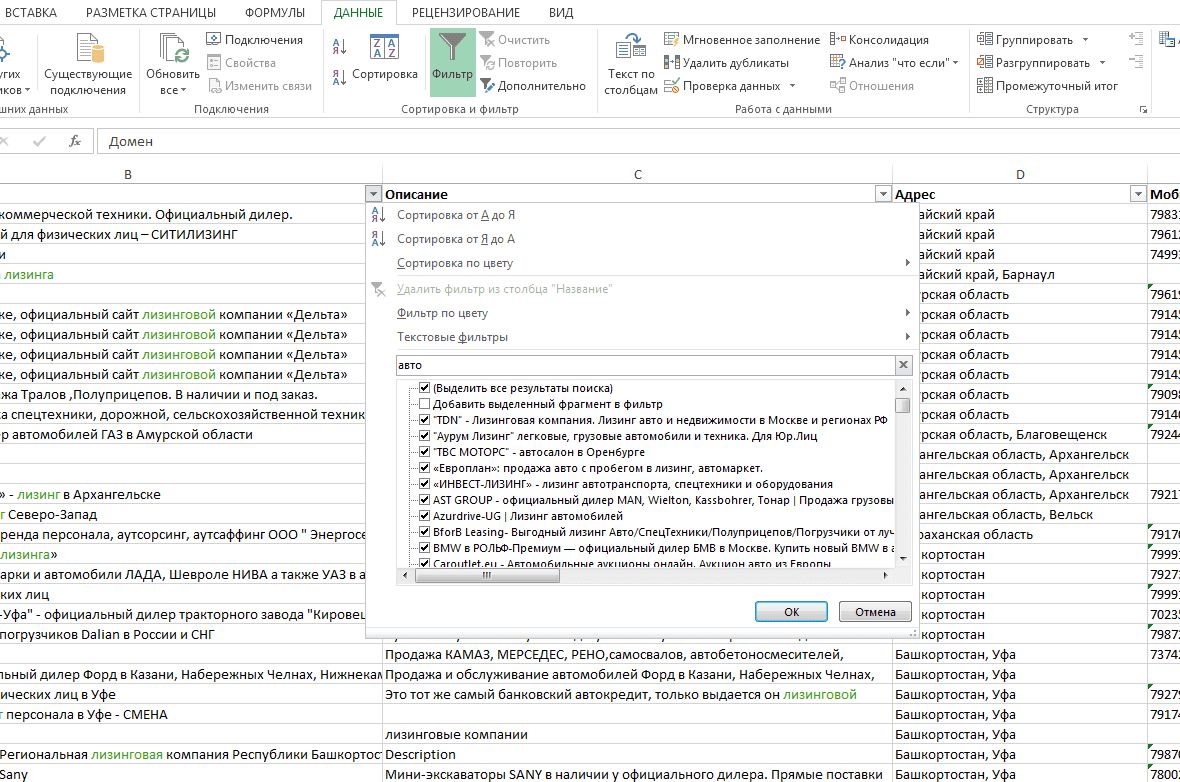
Task: Click formula bar confirm checkmark
Action: point(39,141)
